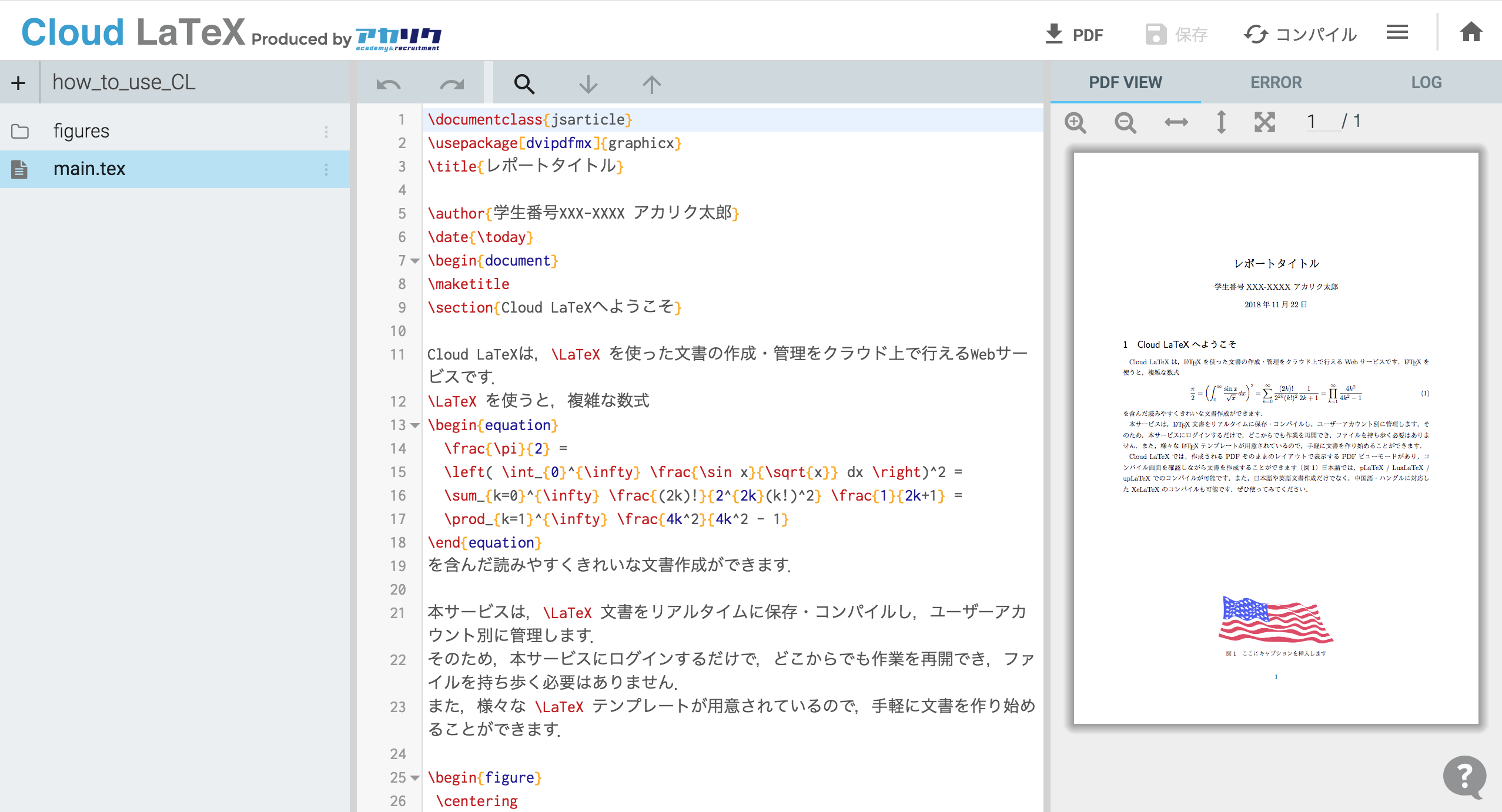The width and height of the screenshot is (1502, 812).
Task: Fit PDF to page width
Action: [x=1176, y=122]
